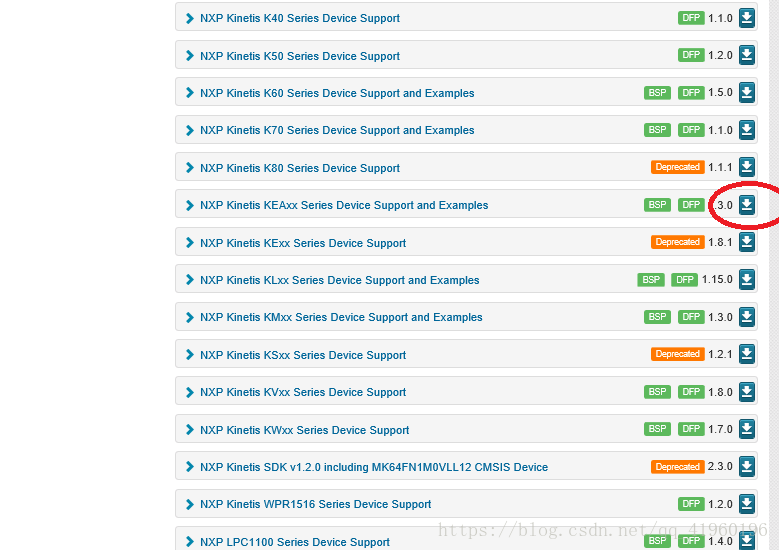Open NXP Kinetis KEAxx Series Device Support link

tap(344, 205)
